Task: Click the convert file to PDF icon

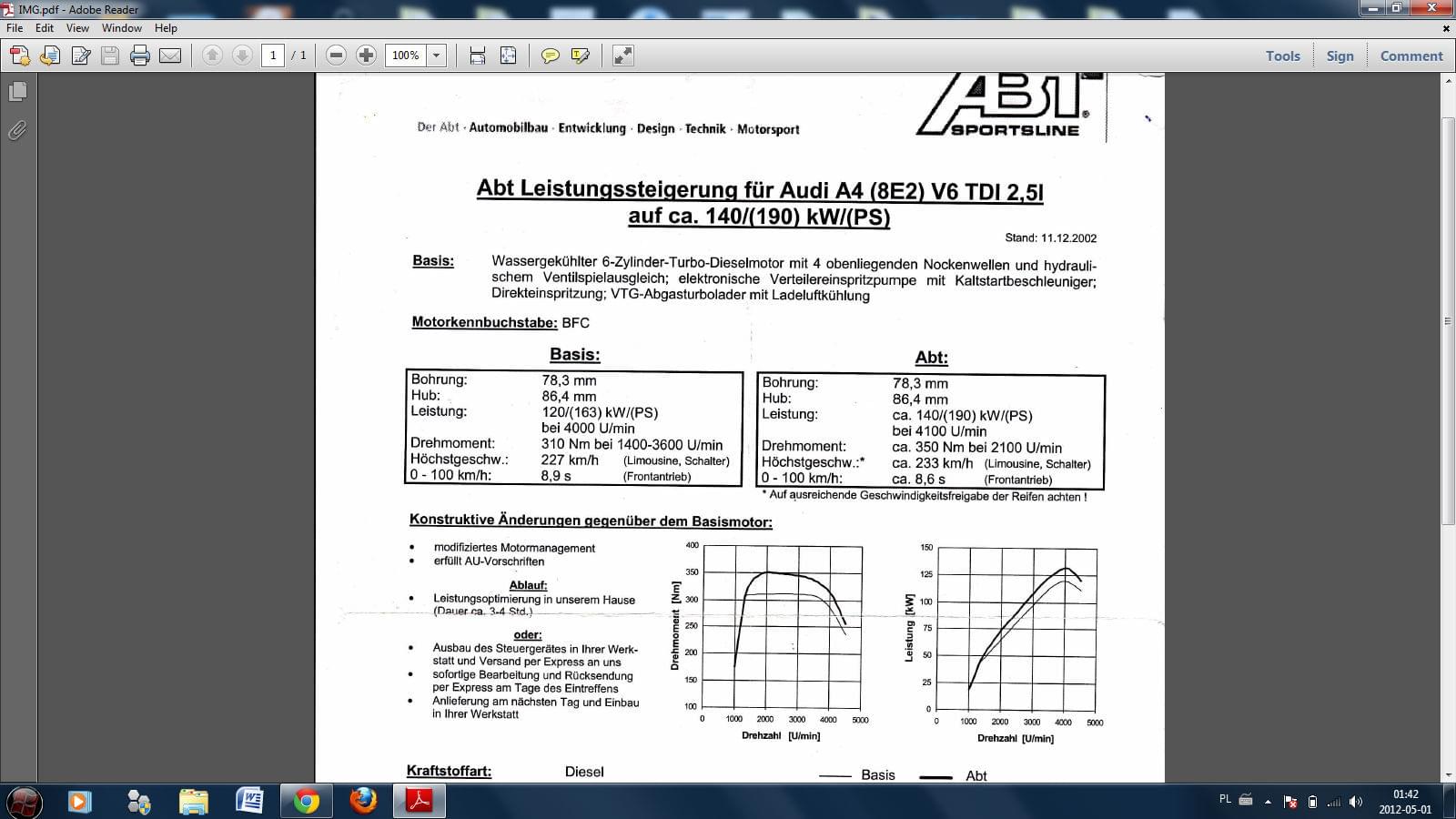Action: (x=50, y=56)
